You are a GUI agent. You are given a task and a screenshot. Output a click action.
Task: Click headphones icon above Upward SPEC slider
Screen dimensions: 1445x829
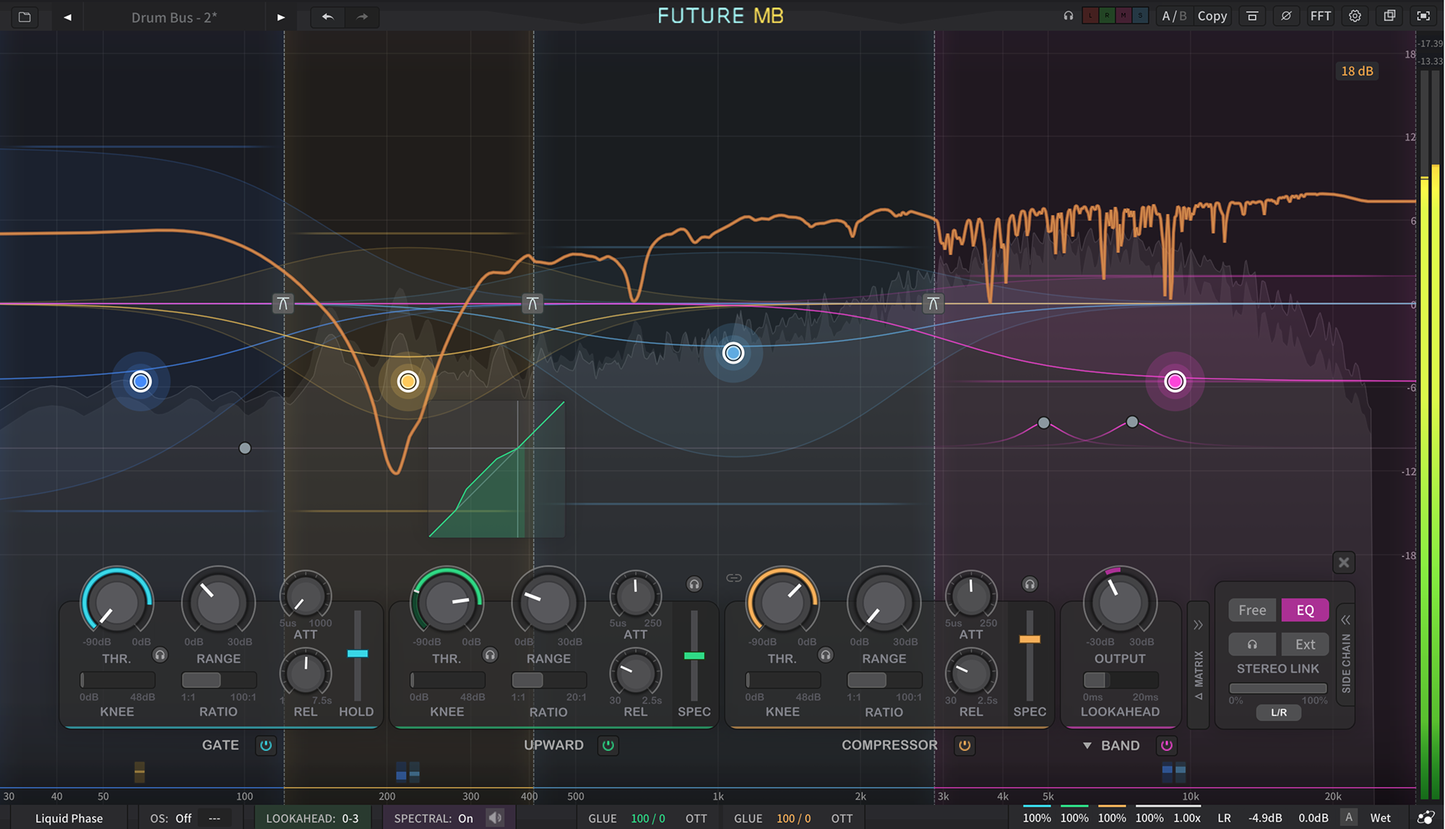[694, 584]
